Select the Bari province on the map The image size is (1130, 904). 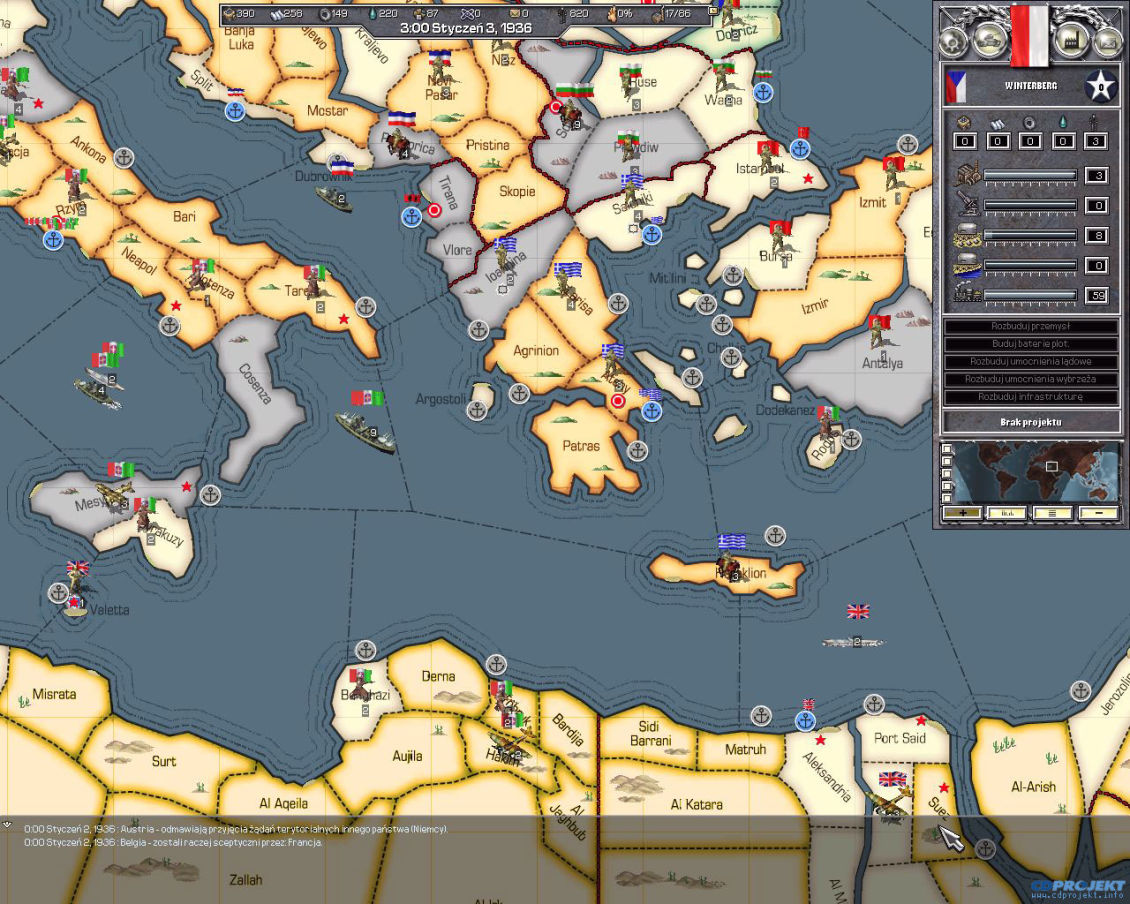click(x=184, y=216)
